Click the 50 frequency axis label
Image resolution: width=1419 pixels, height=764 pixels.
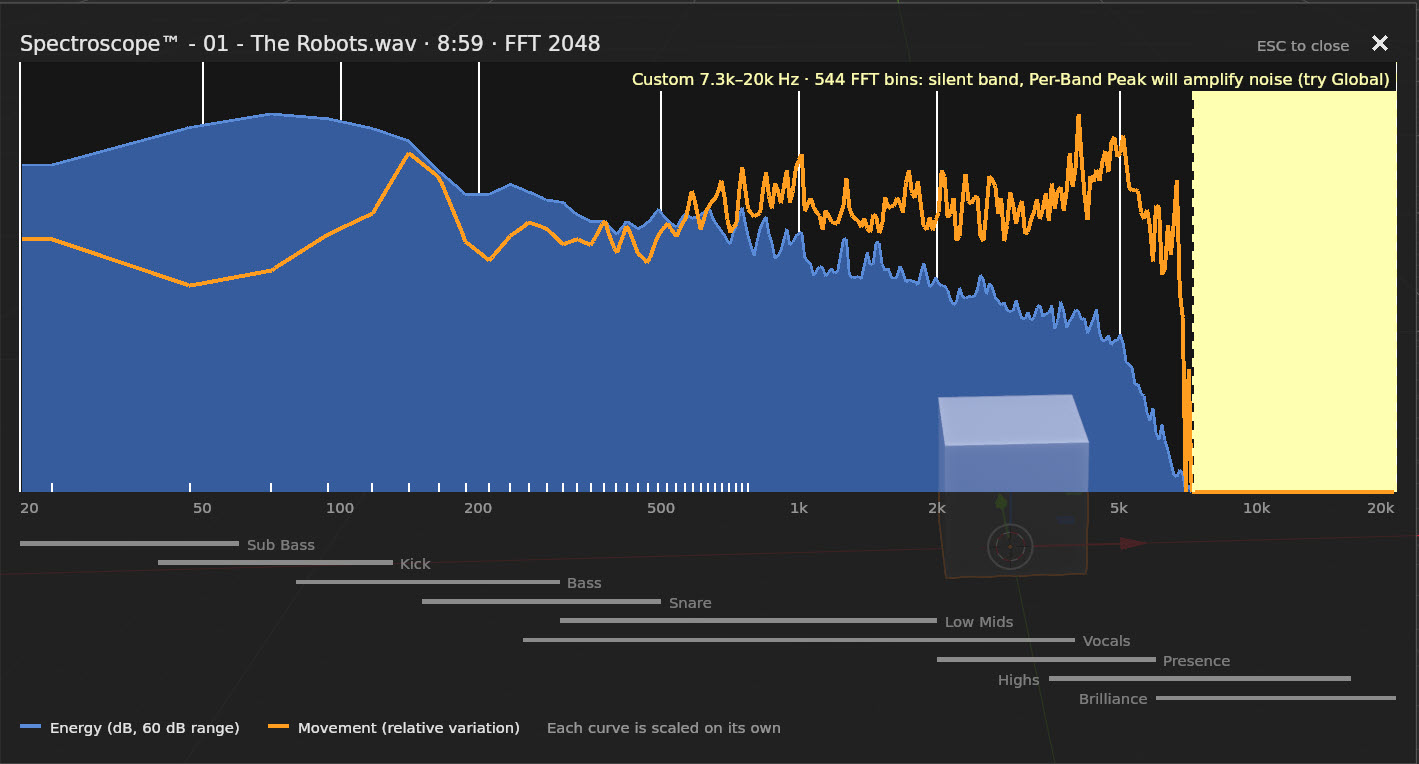point(202,508)
